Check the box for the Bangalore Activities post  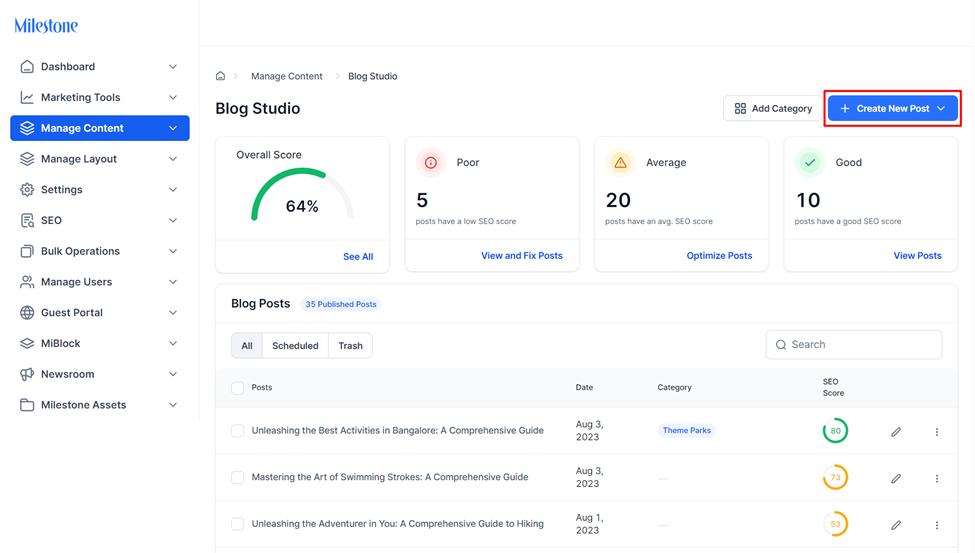click(238, 430)
